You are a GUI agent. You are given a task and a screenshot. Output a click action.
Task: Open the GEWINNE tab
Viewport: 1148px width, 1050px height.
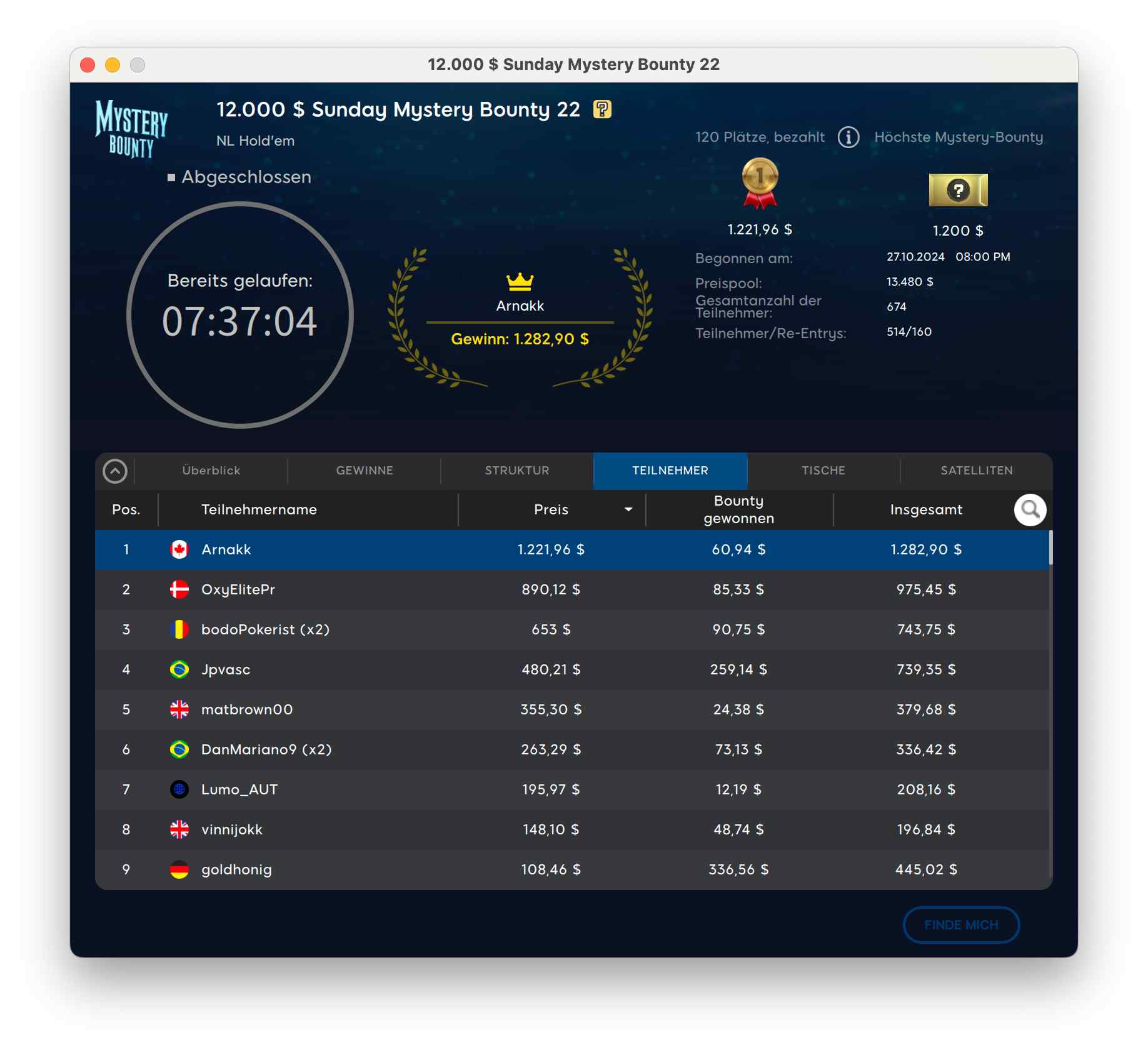[365, 471]
